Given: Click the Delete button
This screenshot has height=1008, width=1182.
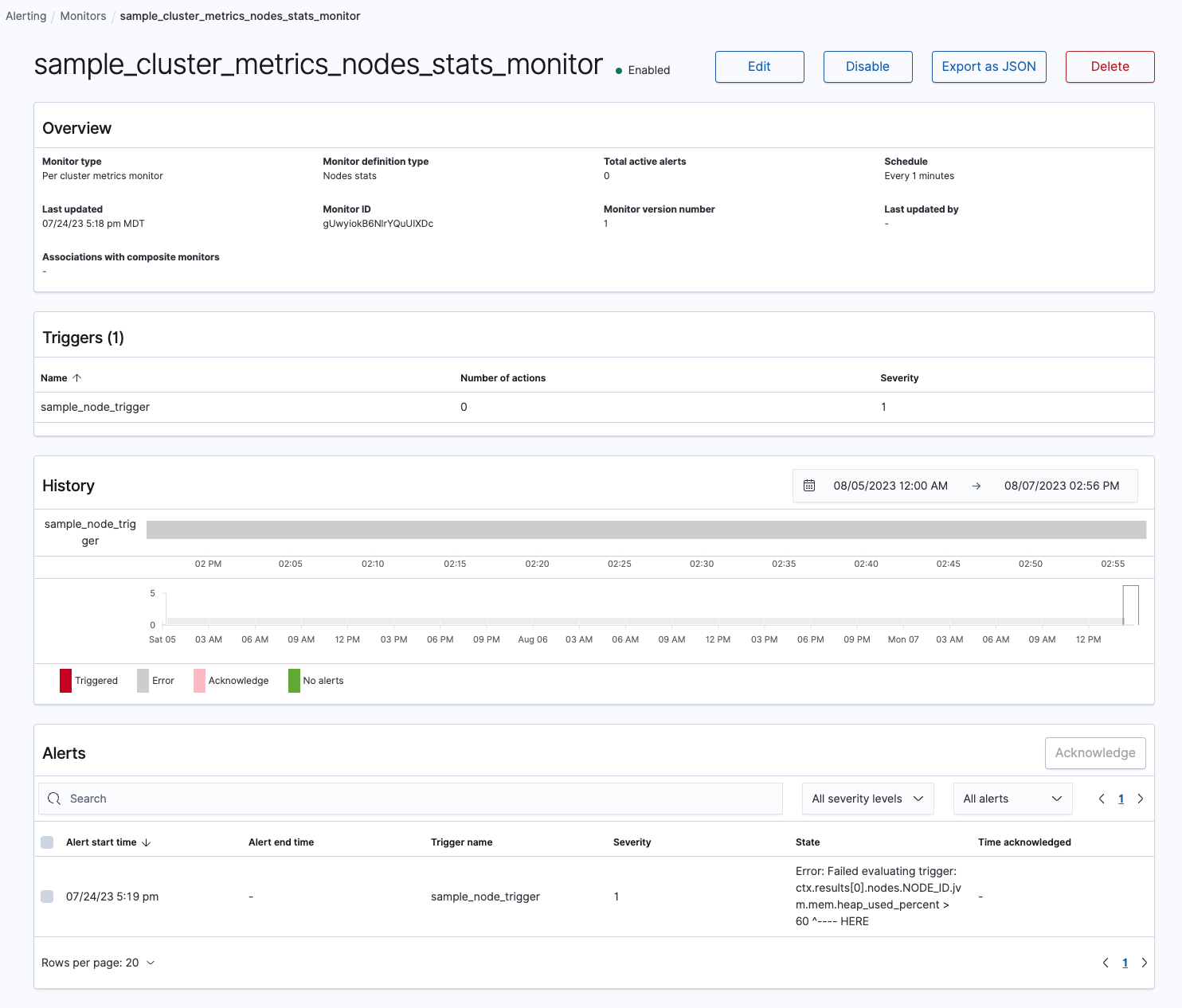Looking at the screenshot, I should point(1110,66).
